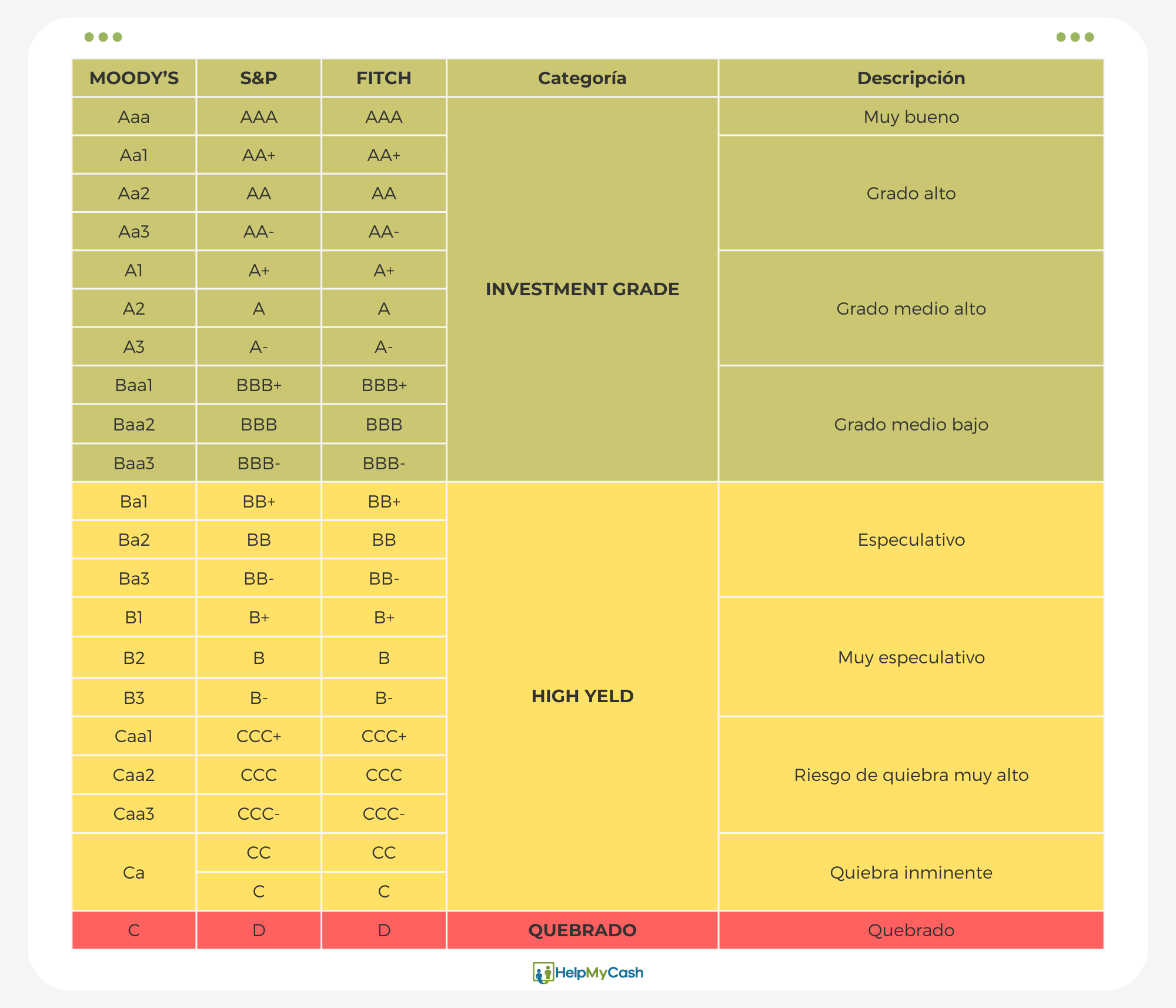Image resolution: width=1176 pixels, height=1008 pixels.
Task: Click the Muy especulativo description
Action: click(x=911, y=657)
